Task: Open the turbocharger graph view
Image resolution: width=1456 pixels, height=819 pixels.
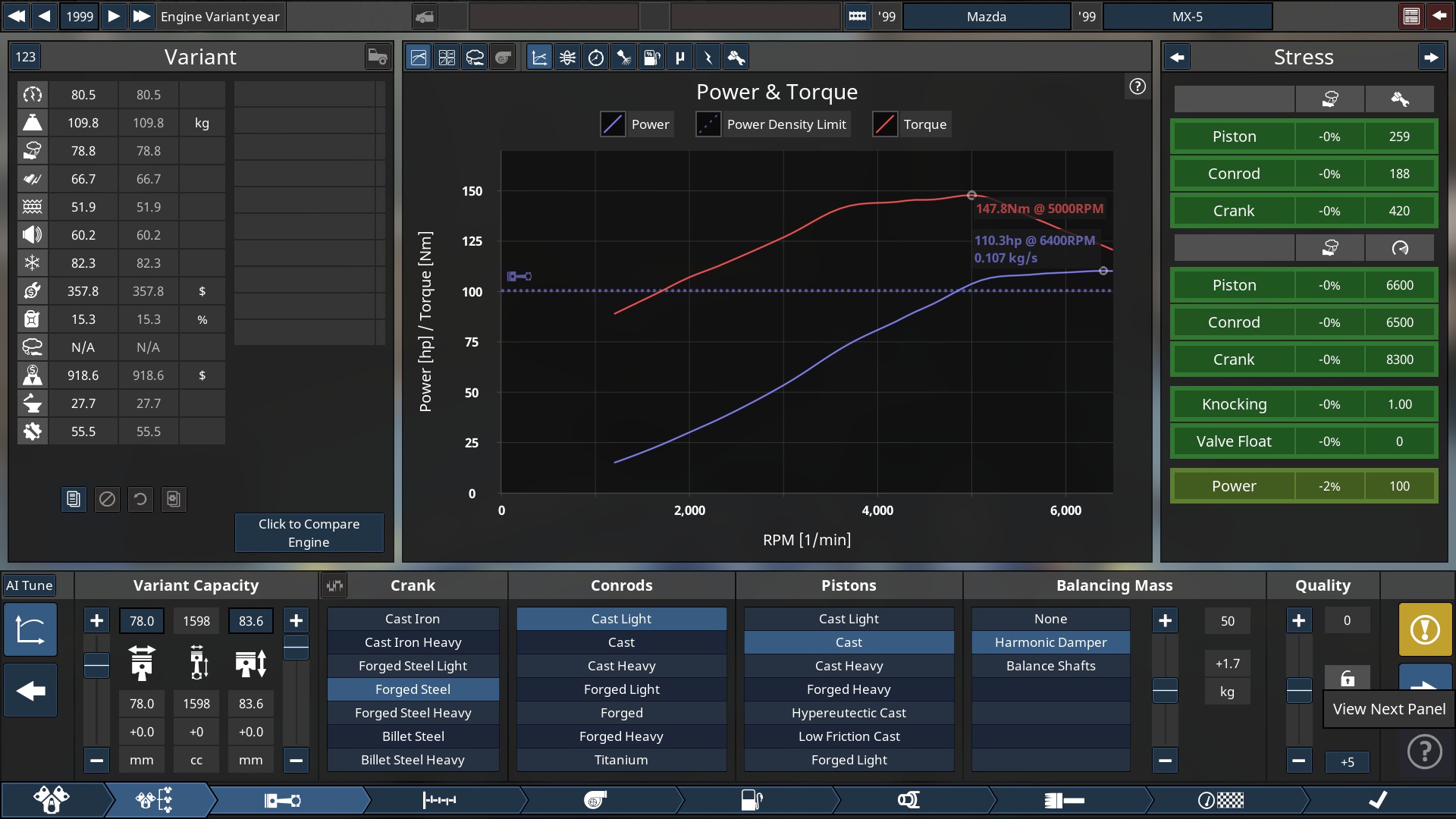Action: [x=503, y=57]
